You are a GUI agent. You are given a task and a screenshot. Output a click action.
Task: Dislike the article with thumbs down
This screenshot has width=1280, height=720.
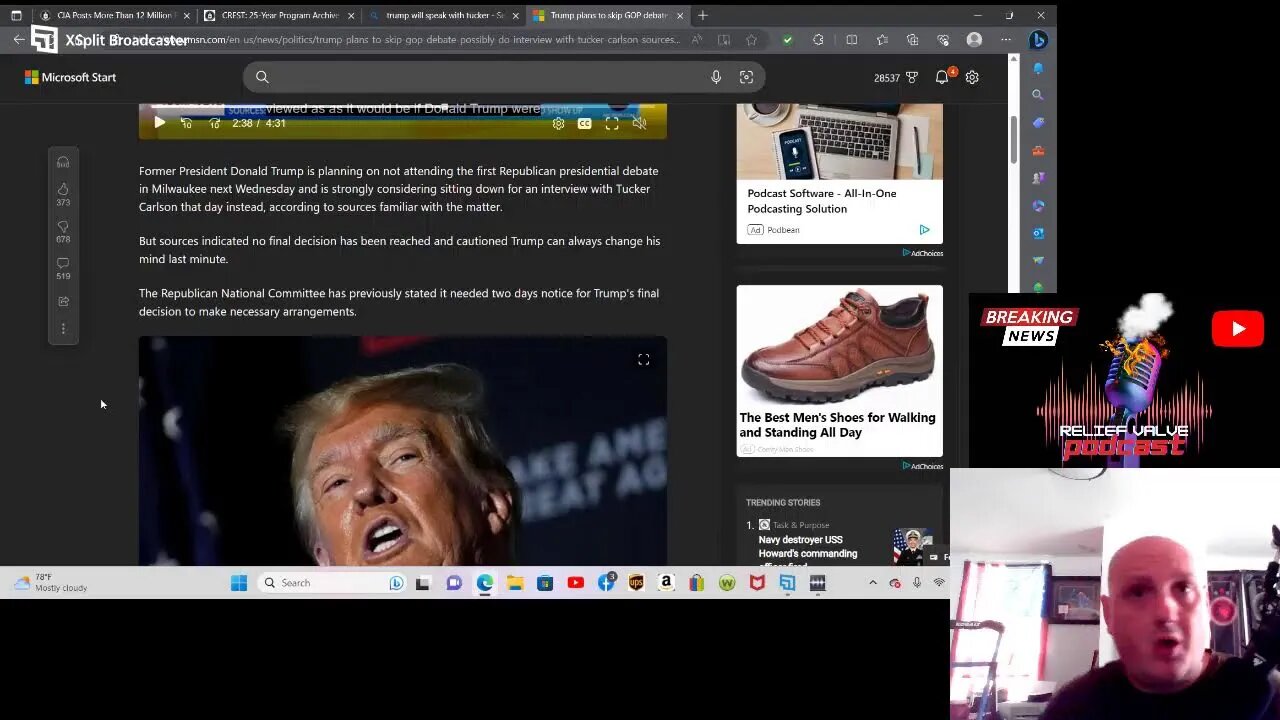coord(63,226)
